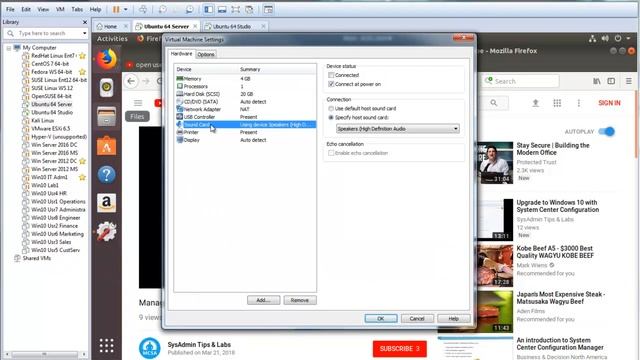
Task: Click OK in Virtual Machine Settings
Action: pos(381,318)
